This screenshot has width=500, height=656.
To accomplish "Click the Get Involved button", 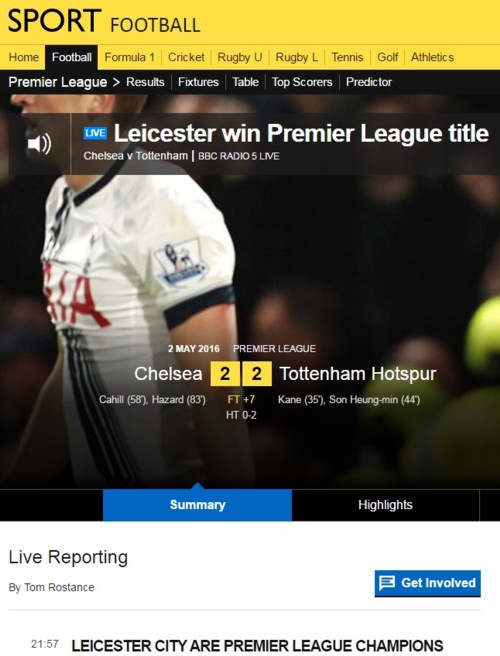I will pos(428,583).
